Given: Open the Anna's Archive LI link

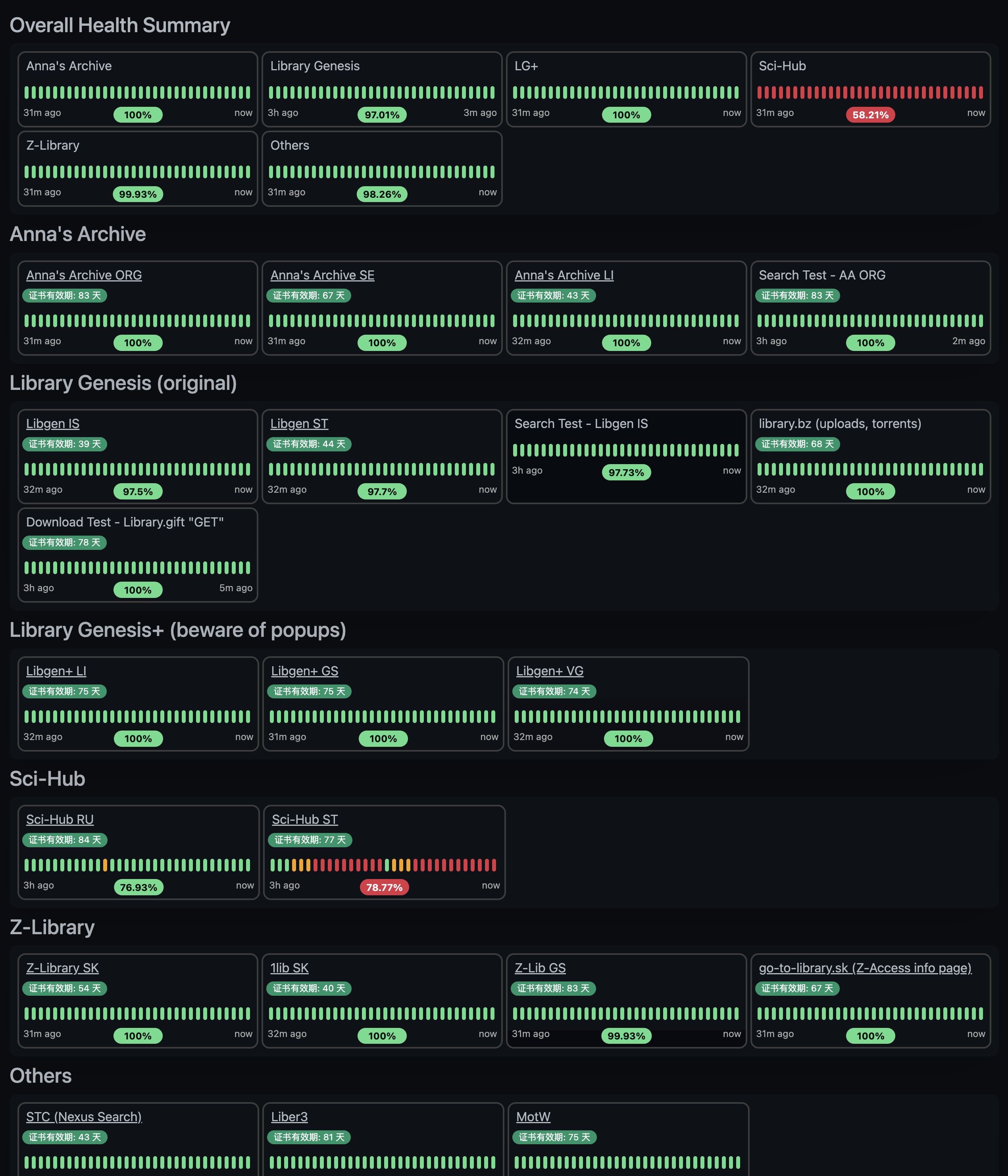Looking at the screenshot, I should click(x=564, y=275).
